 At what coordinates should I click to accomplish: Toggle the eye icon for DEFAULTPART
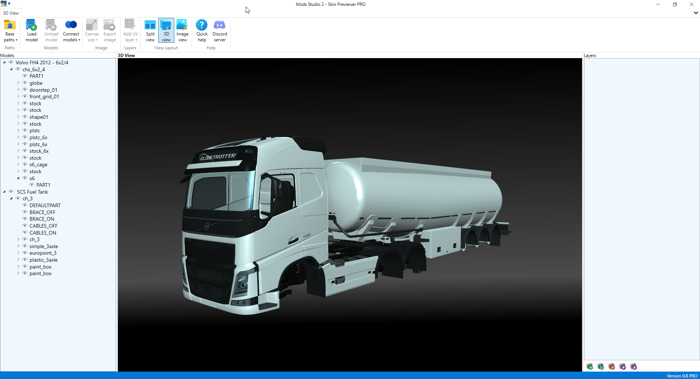point(25,205)
